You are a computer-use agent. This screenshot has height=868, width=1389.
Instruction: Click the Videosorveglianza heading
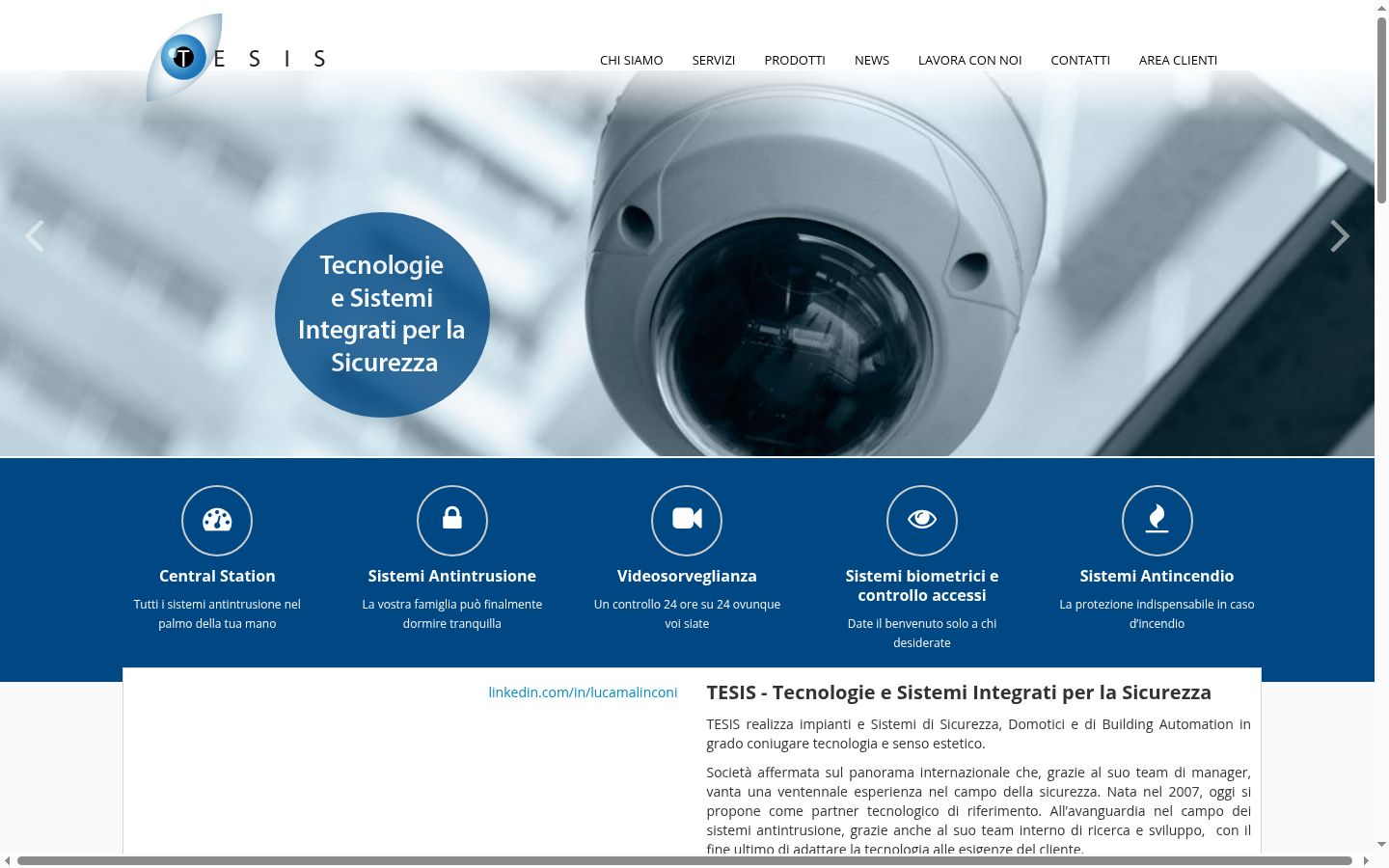click(x=687, y=576)
